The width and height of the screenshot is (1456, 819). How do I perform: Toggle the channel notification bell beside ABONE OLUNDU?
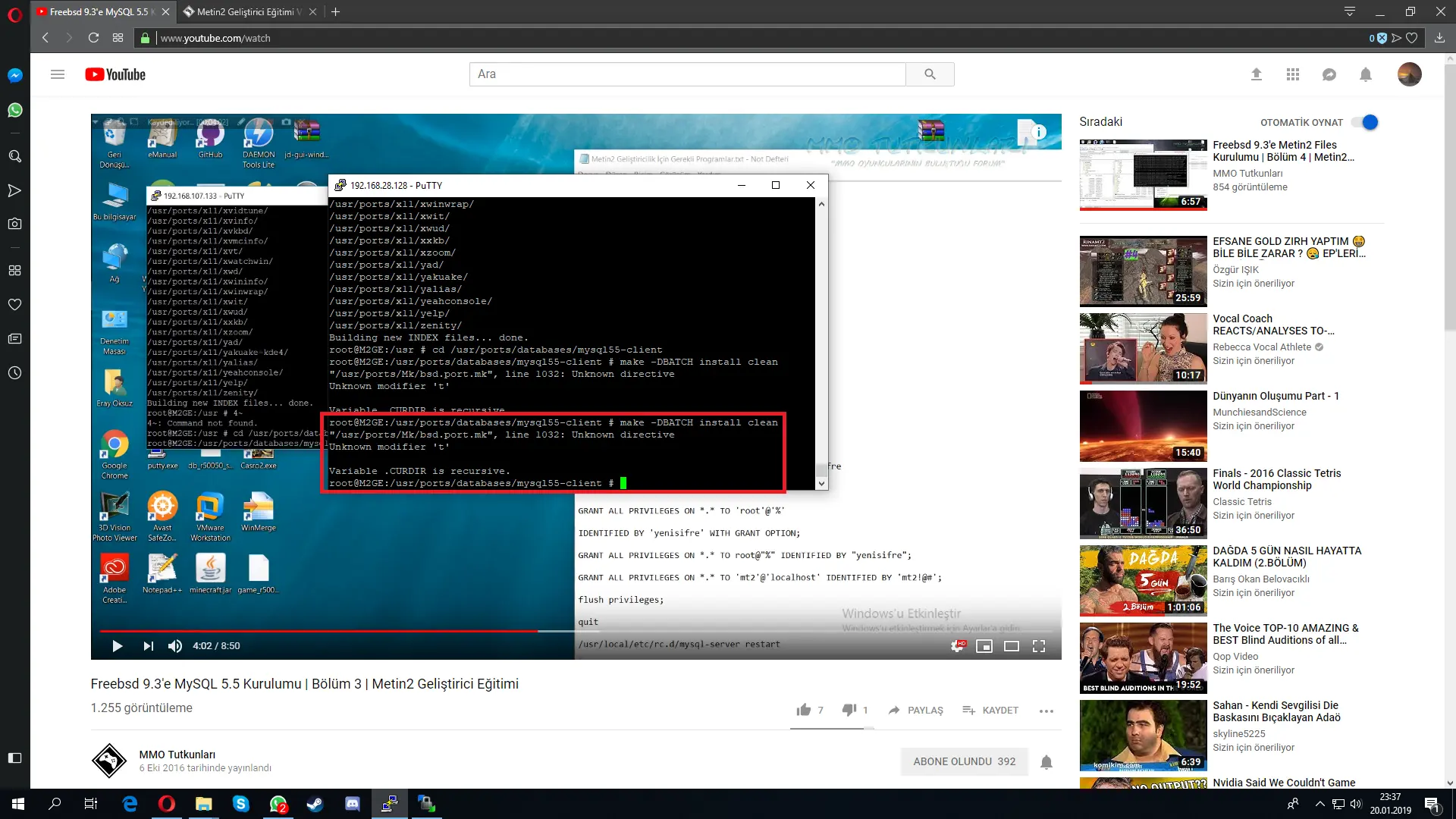tap(1046, 762)
